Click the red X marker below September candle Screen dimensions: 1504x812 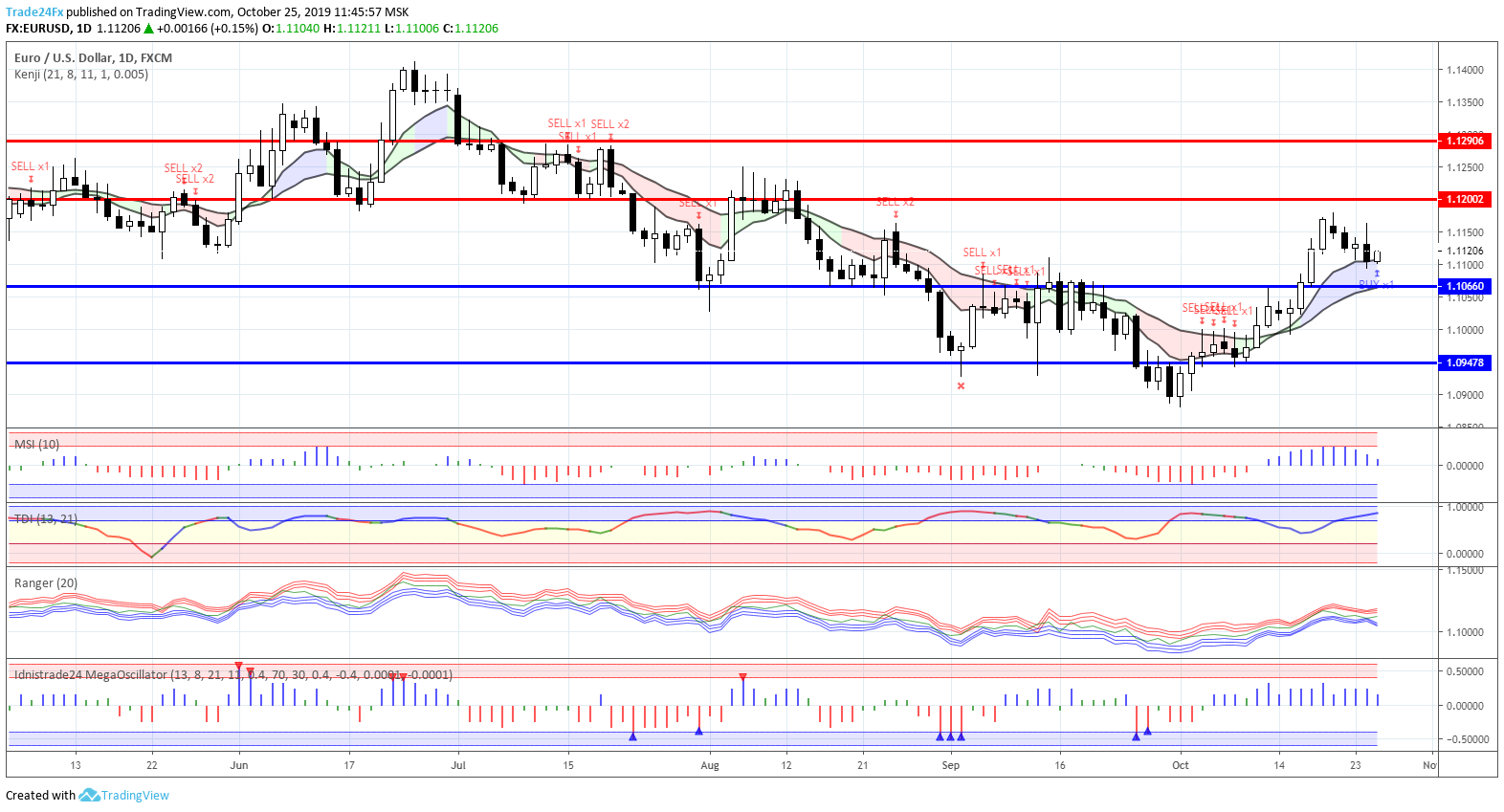coord(961,386)
